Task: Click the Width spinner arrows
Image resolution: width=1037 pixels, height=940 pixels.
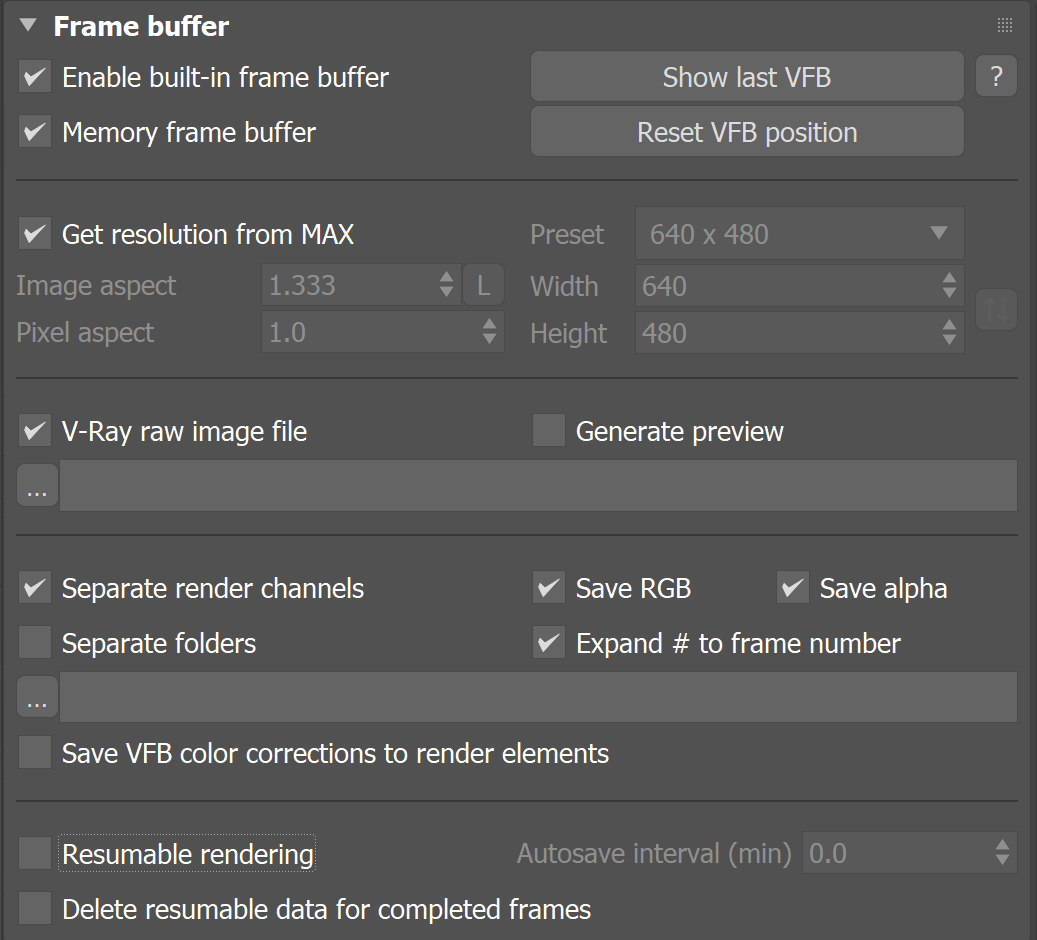Action: pyautogui.click(x=949, y=286)
